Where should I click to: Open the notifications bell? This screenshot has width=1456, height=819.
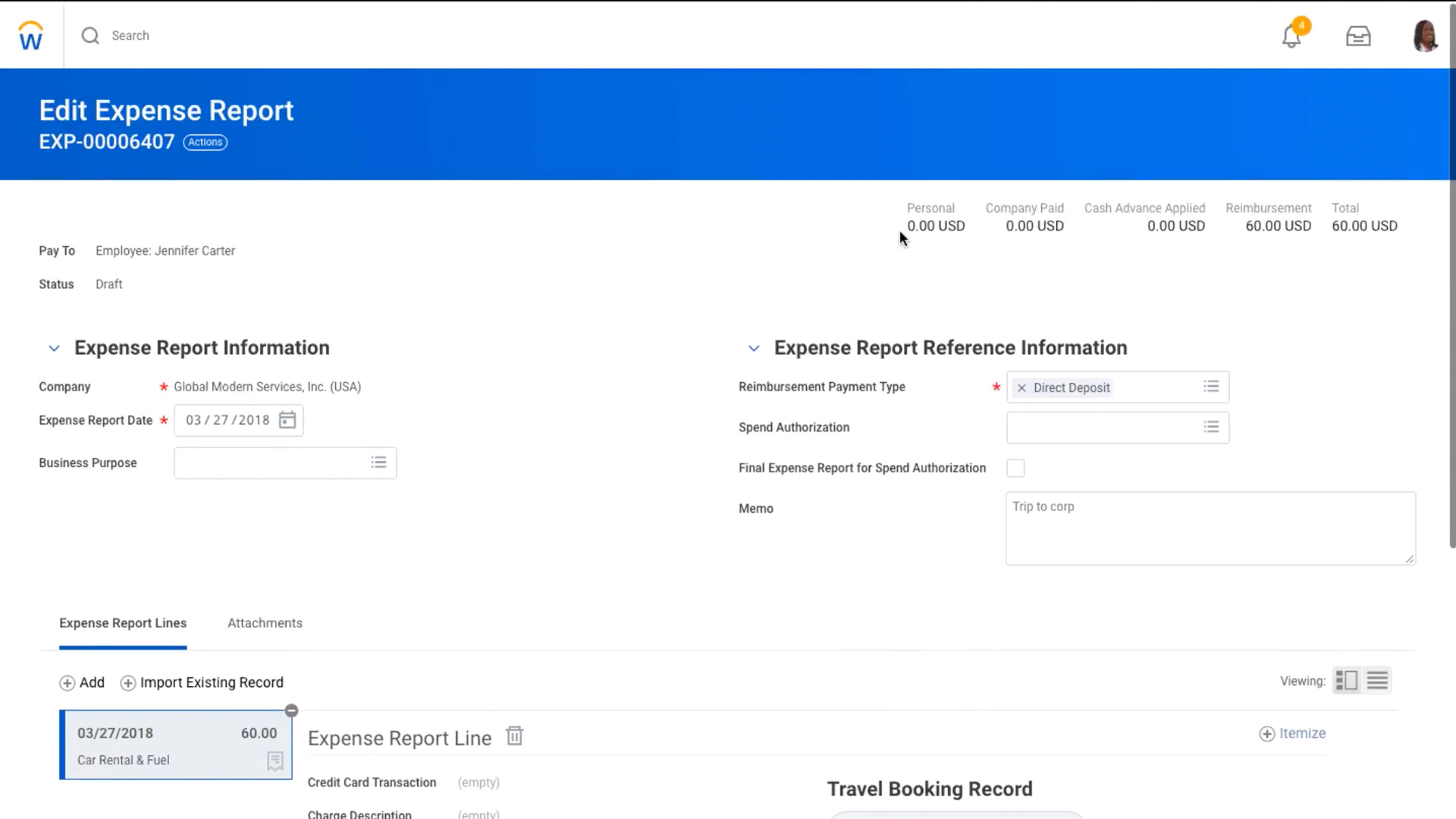click(1291, 36)
